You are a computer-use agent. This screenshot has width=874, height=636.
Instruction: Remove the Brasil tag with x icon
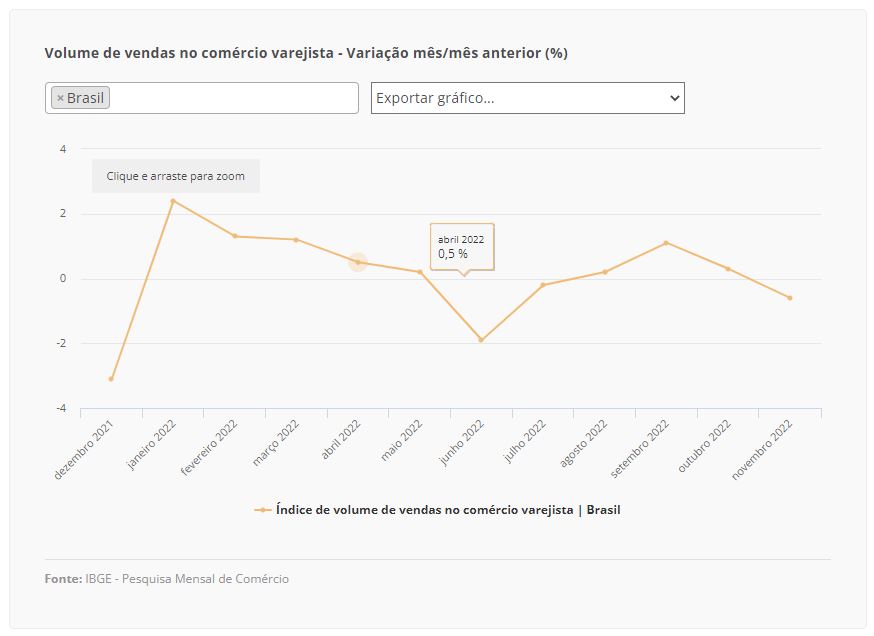click(x=60, y=98)
